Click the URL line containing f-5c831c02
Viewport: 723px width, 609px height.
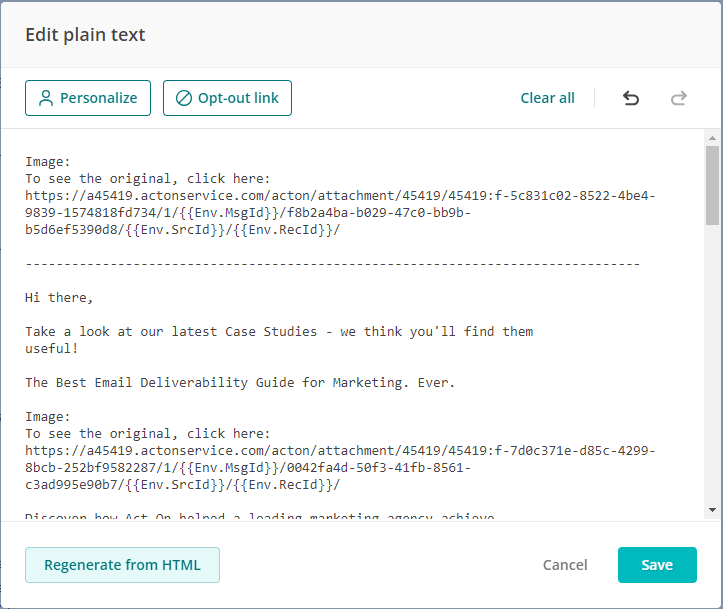pyautogui.click(x=340, y=196)
